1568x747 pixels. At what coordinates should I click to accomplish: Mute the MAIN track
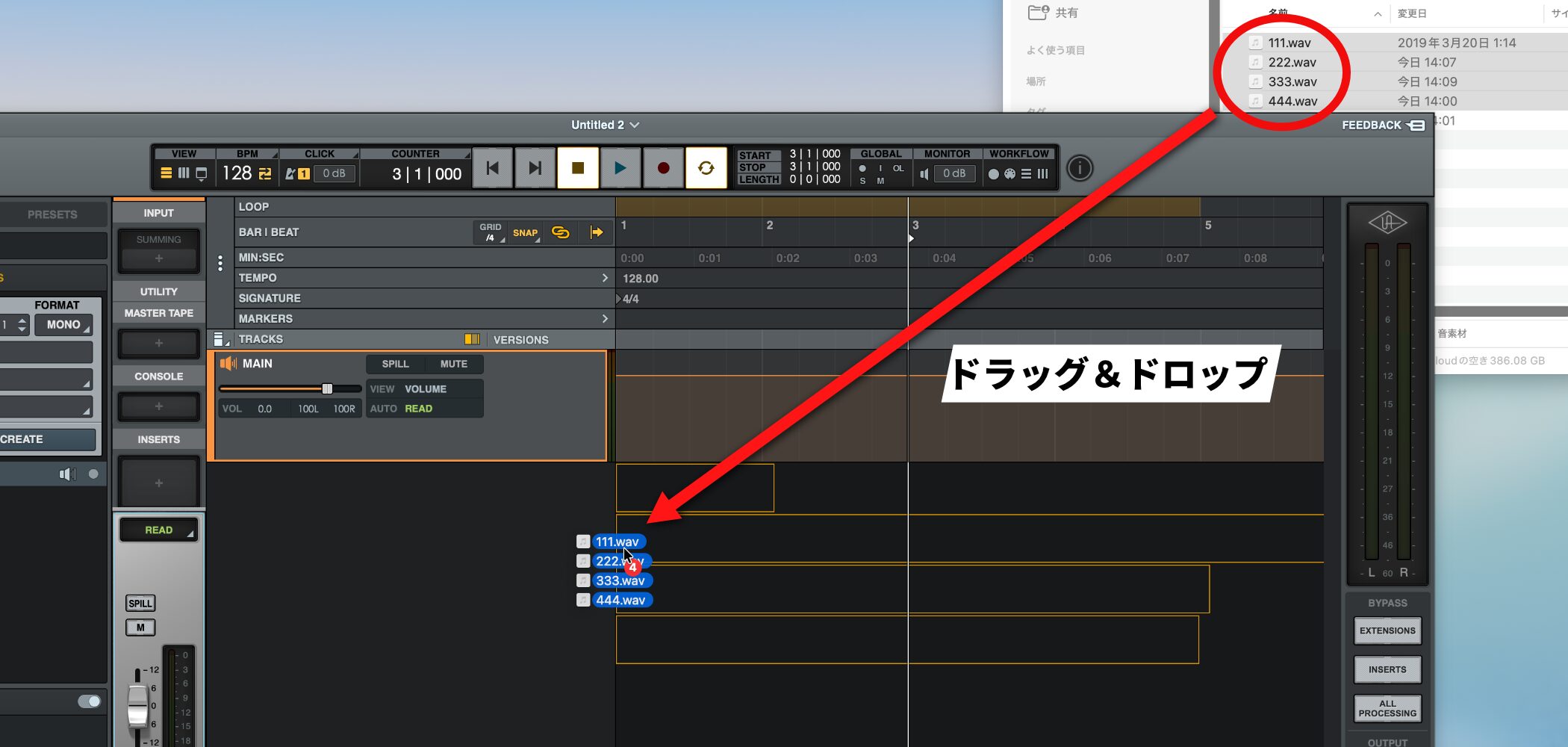tap(453, 364)
